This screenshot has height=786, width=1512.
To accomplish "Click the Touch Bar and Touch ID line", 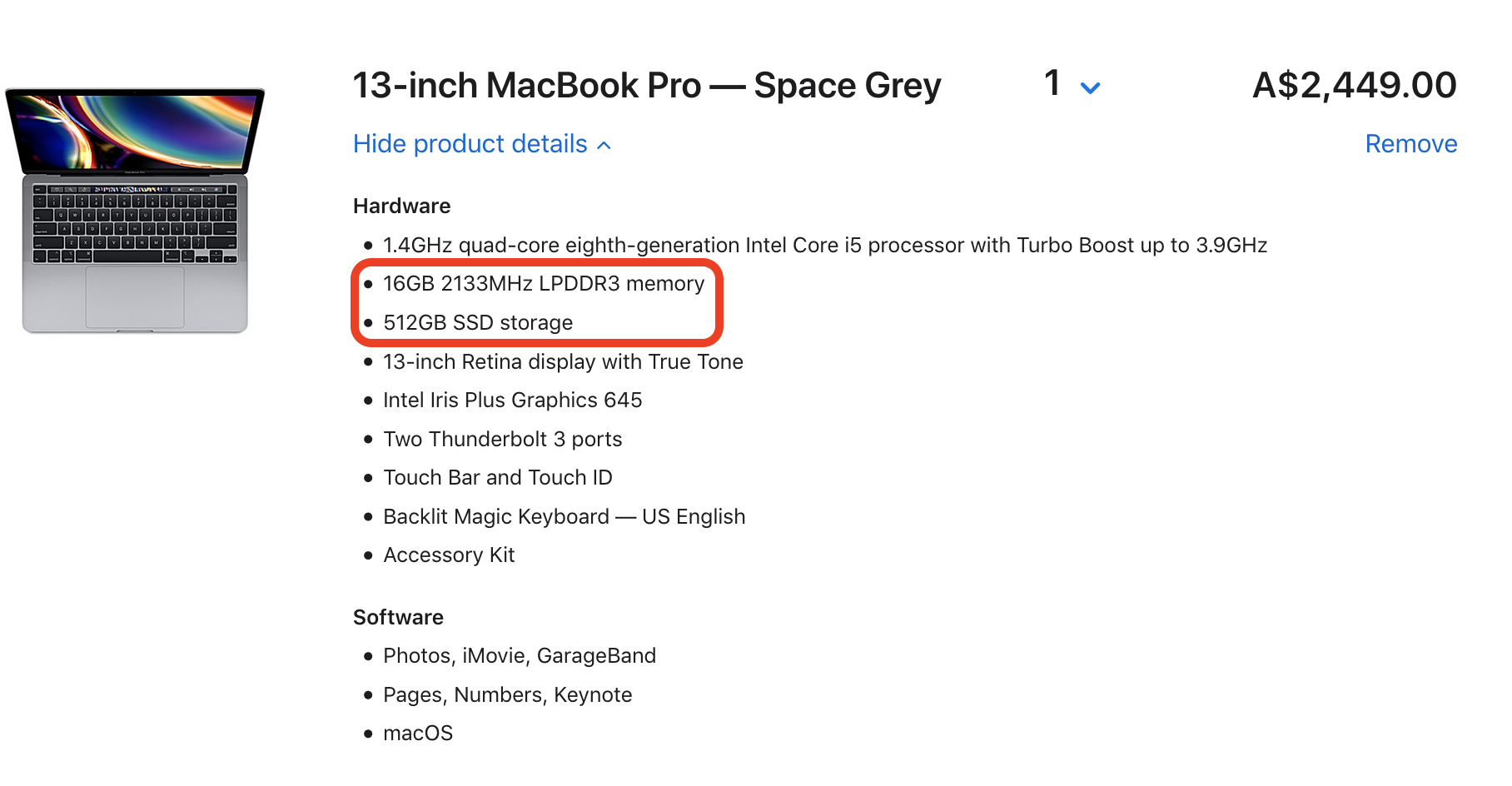I will pyautogui.click(x=498, y=478).
